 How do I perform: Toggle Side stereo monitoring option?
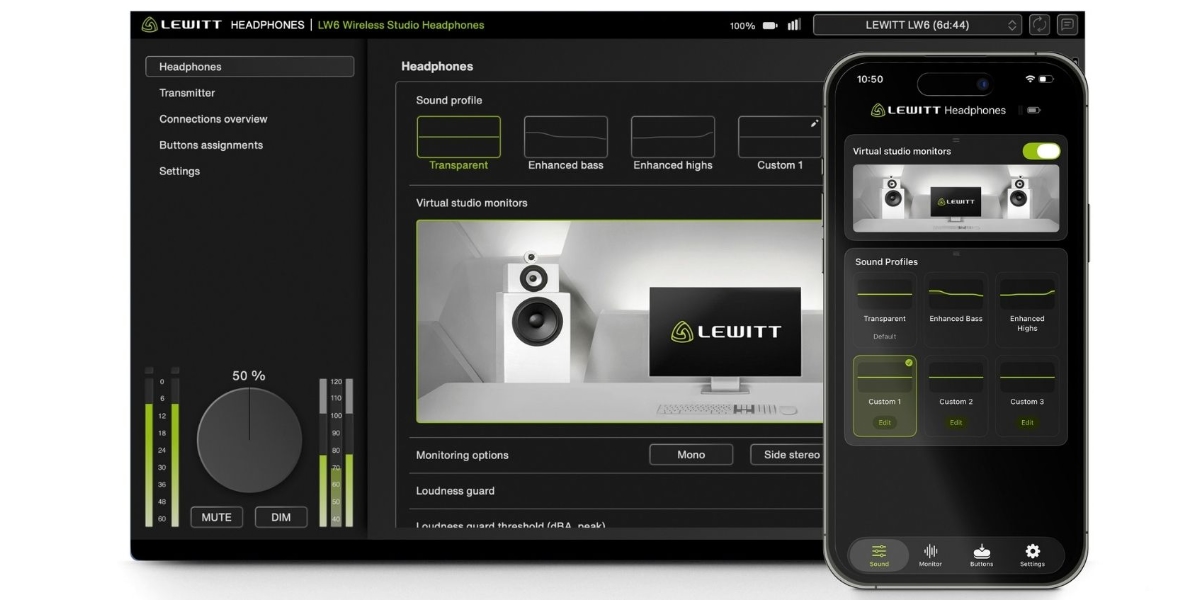click(786, 455)
